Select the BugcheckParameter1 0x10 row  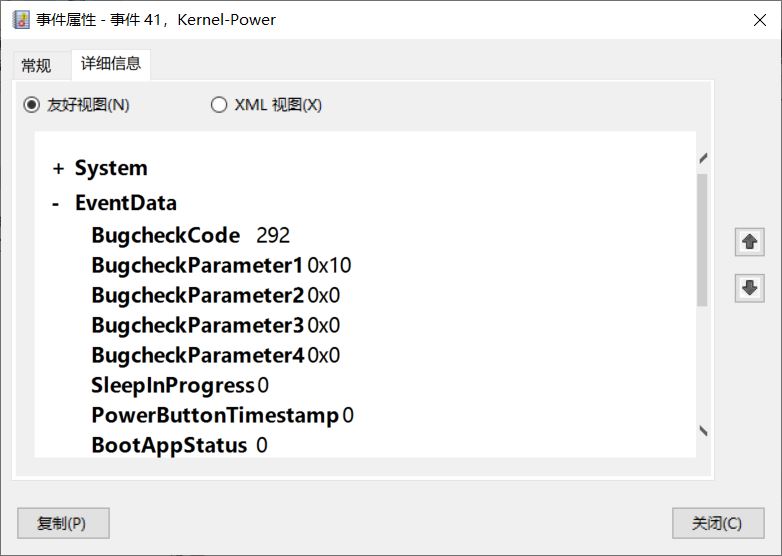(x=221, y=265)
